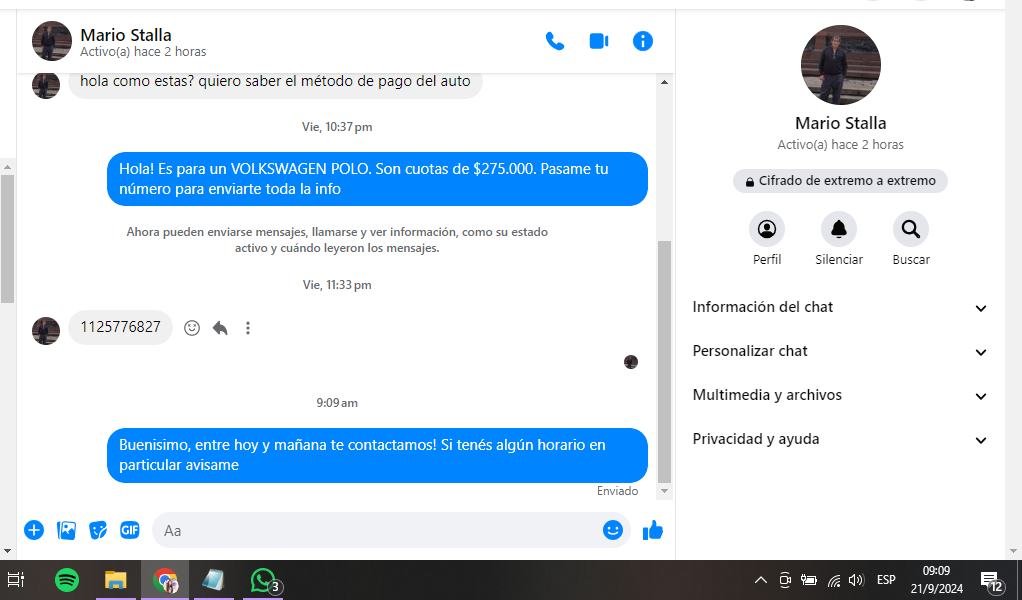Send a thumbs up like
1022x600 pixels.
point(653,530)
